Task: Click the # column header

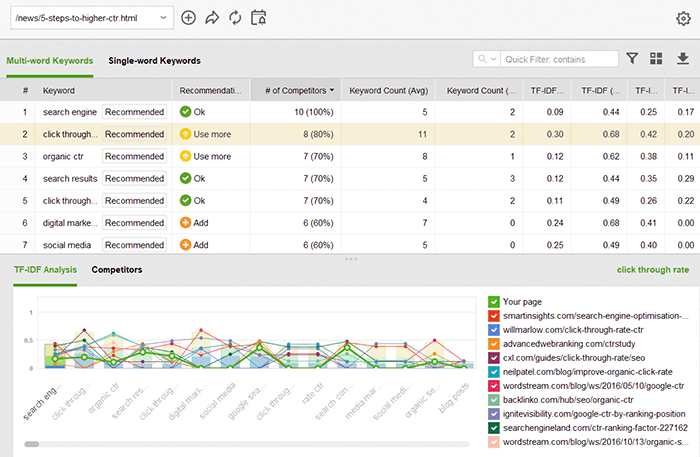Action: tap(25, 91)
